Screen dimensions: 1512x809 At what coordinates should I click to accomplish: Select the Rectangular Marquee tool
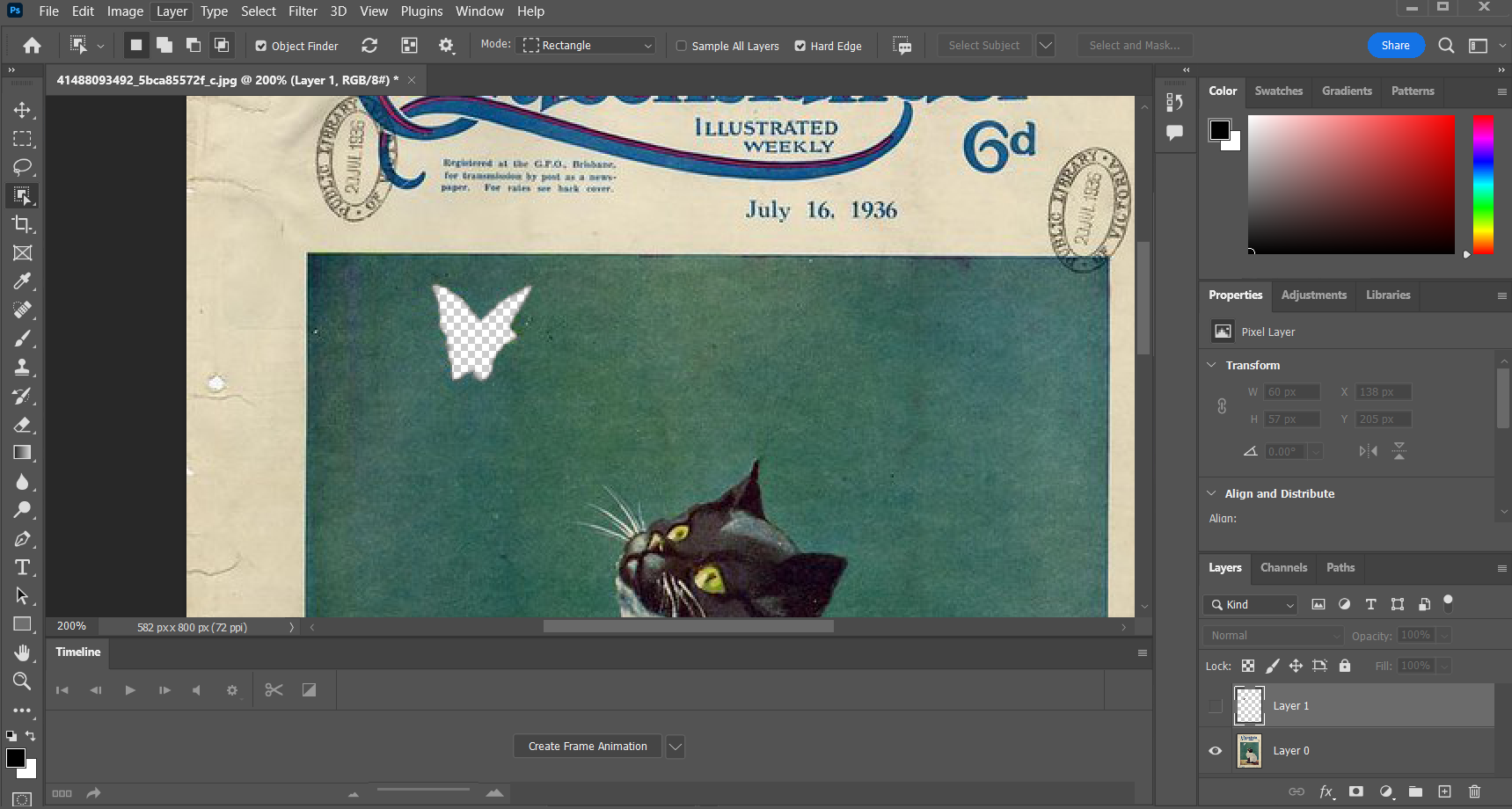(22, 139)
